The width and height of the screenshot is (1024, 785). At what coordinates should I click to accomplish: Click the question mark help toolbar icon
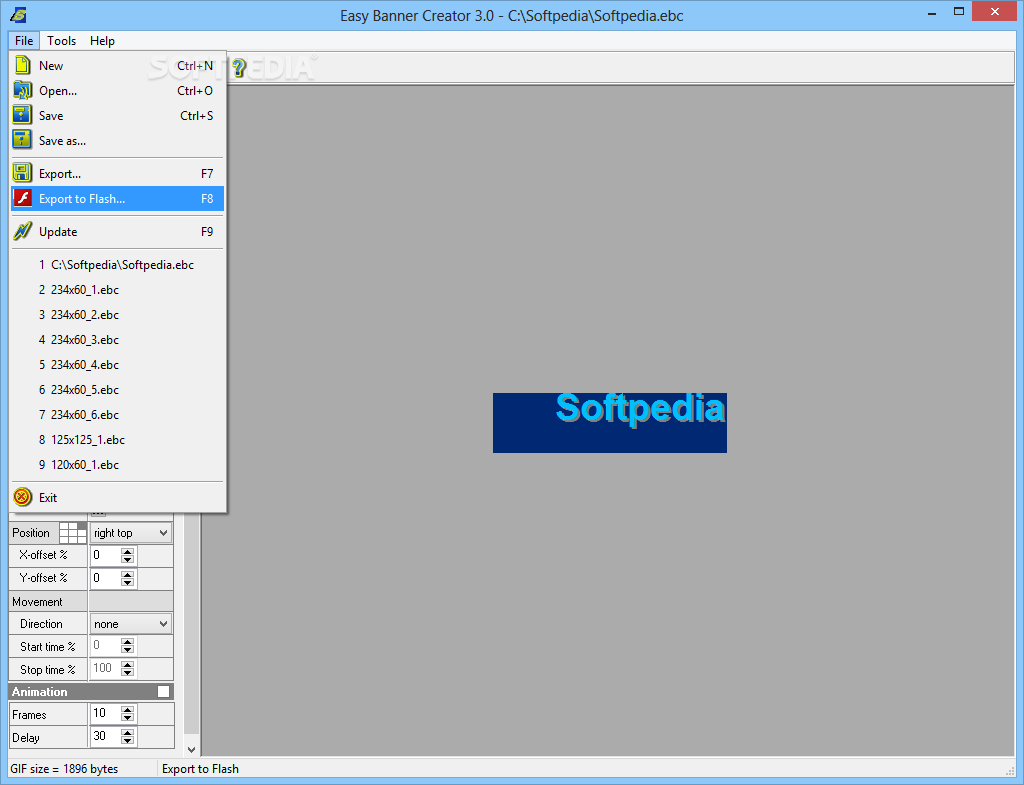(x=238, y=67)
